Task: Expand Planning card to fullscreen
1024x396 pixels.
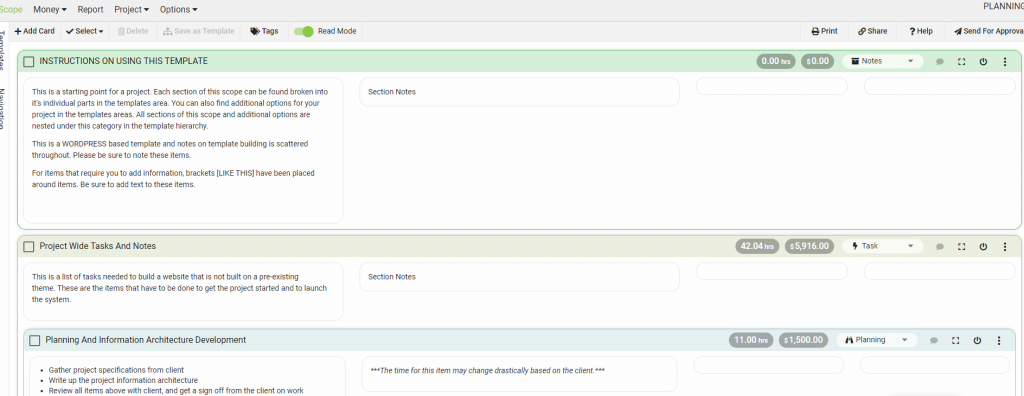Action: click(x=955, y=340)
